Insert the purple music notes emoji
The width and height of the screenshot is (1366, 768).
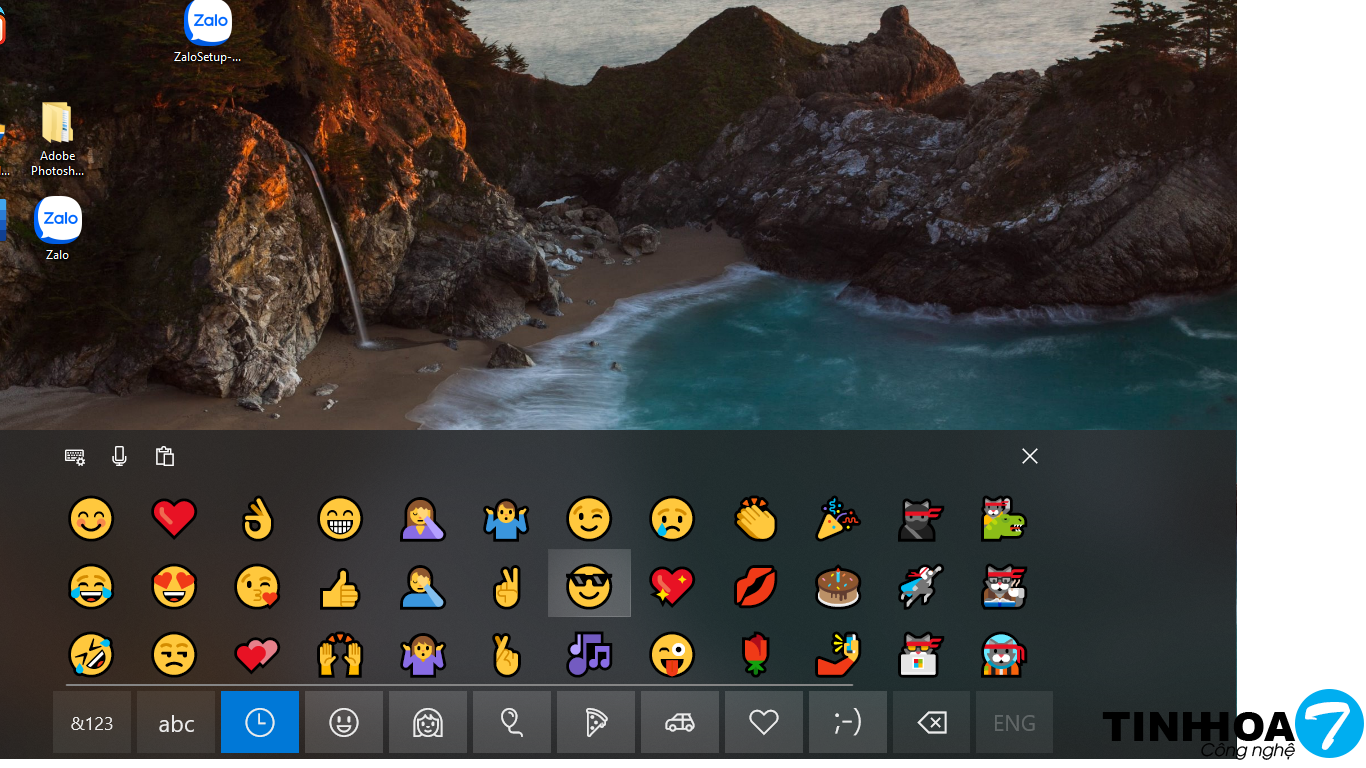point(589,654)
